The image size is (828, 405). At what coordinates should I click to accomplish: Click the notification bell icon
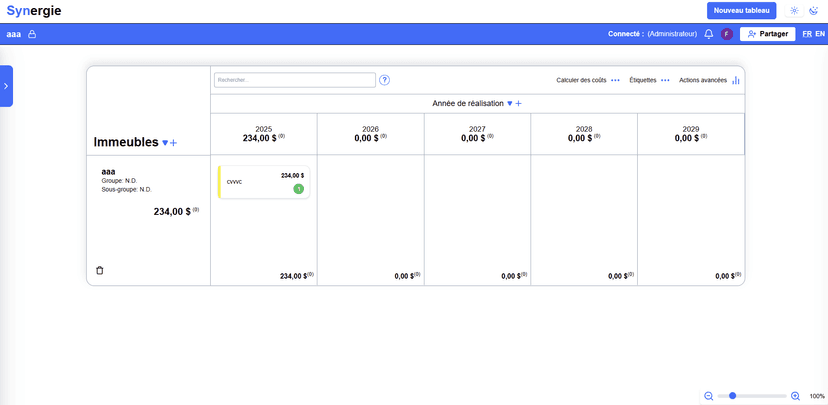point(709,34)
